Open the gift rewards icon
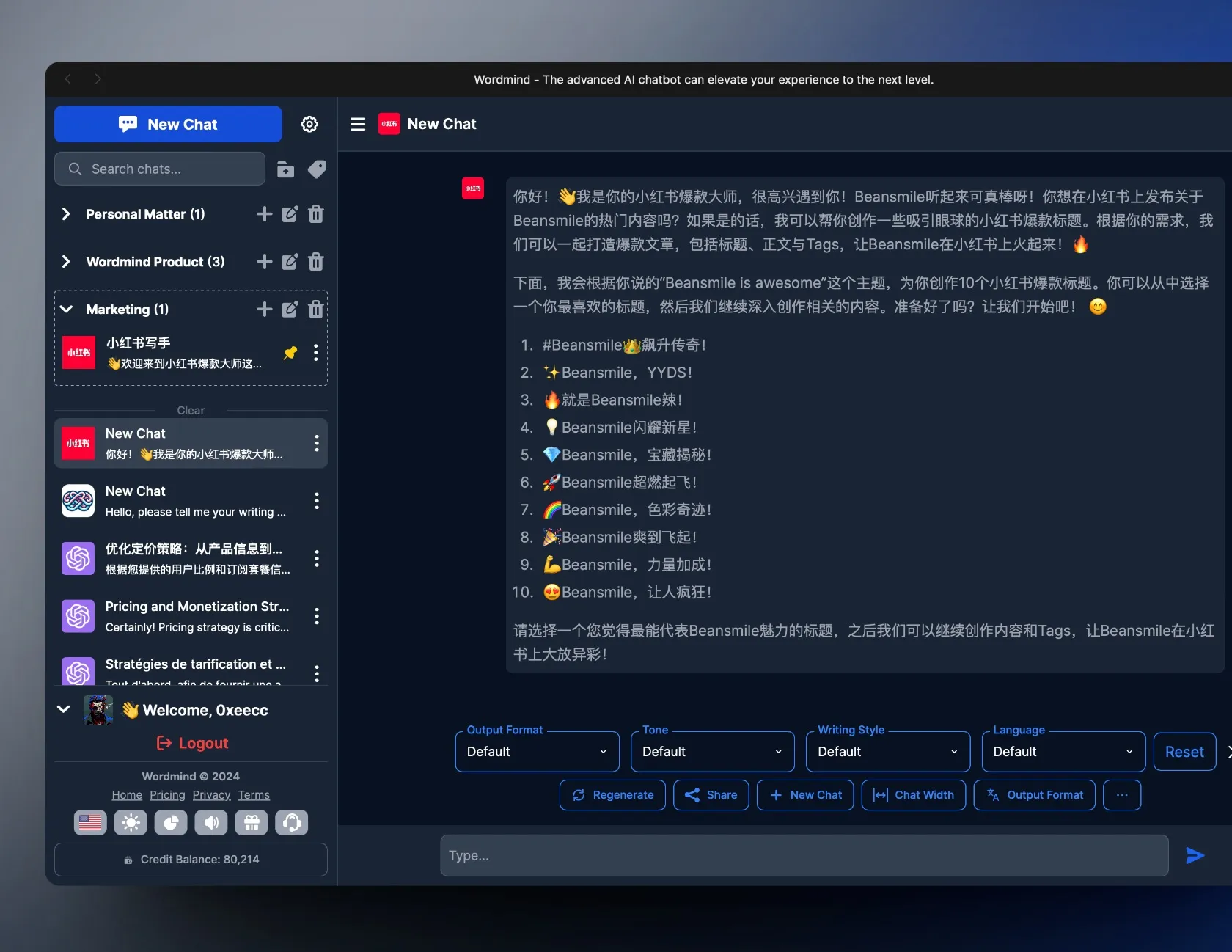Viewport: 1232px width, 952px height. tap(251, 822)
